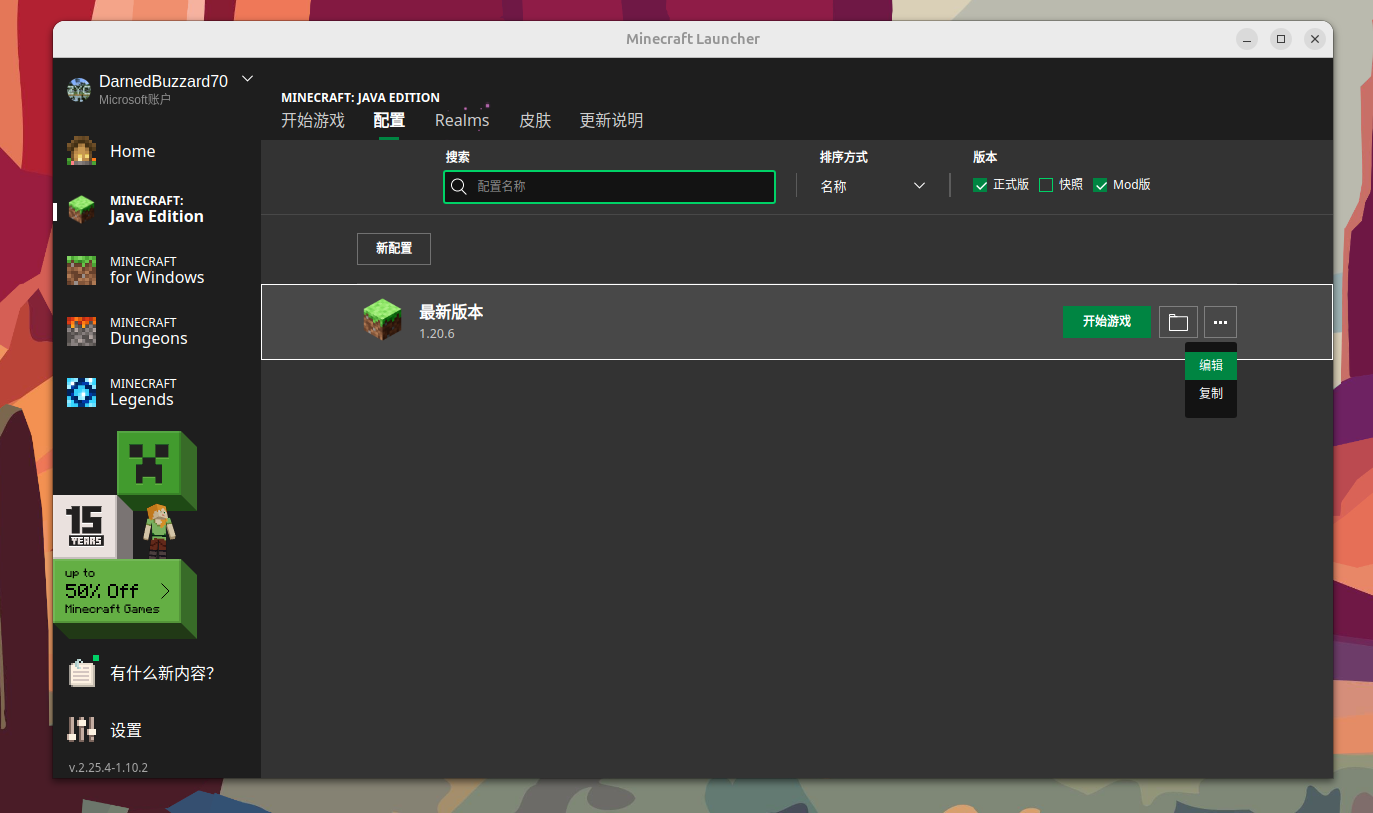Click the launcher version v.2.25.4-1.10.2 text
Viewport: 1373px width, 813px height.
pos(108,768)
